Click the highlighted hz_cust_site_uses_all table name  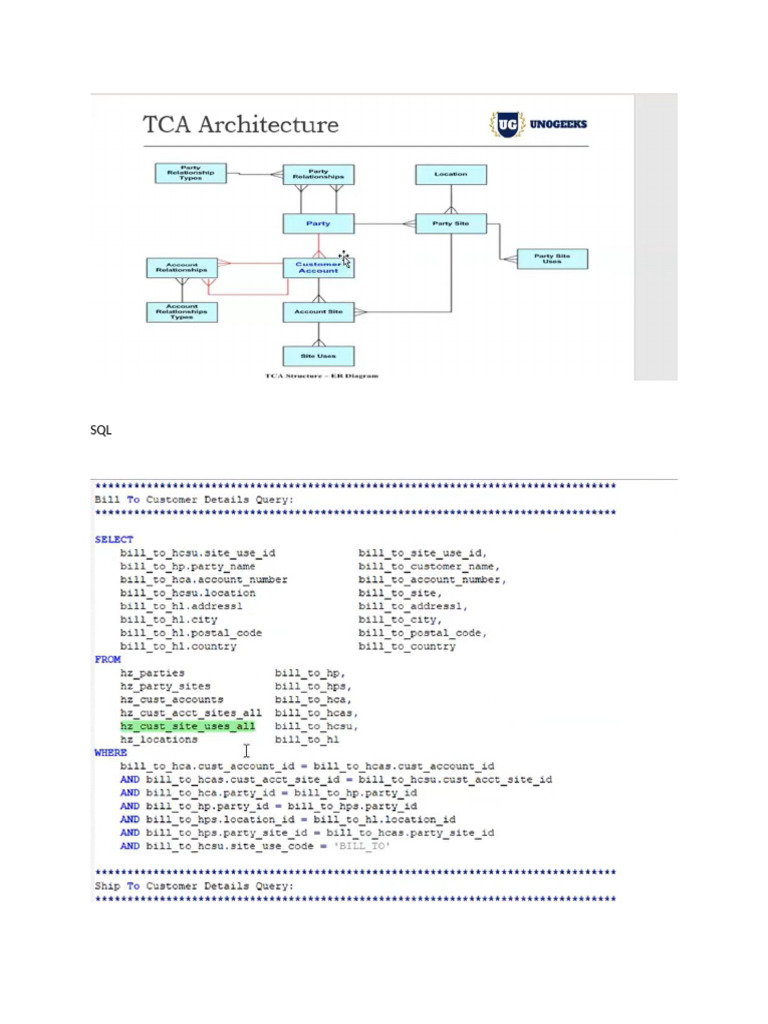tap(187, 726)
